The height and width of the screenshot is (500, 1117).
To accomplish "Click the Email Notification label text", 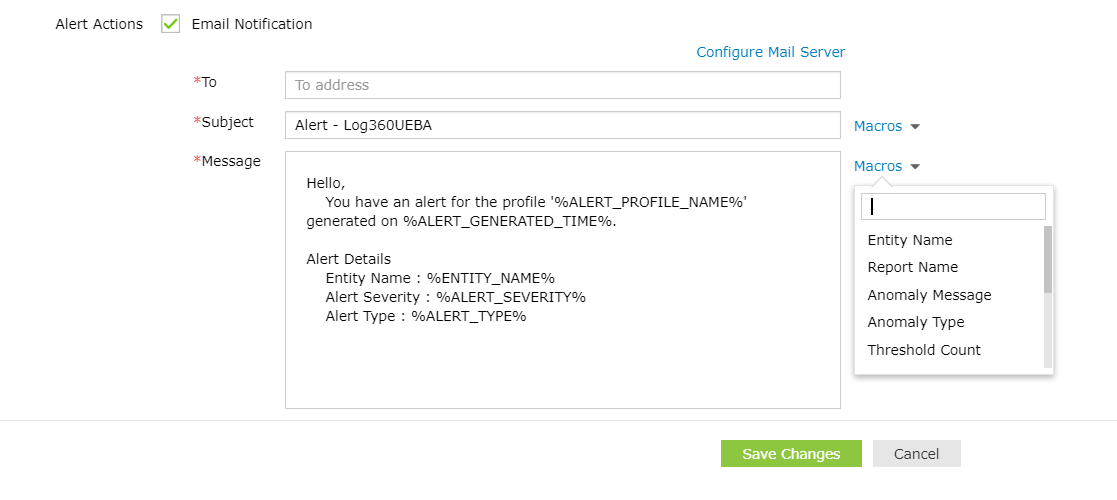I will [252, 24].
